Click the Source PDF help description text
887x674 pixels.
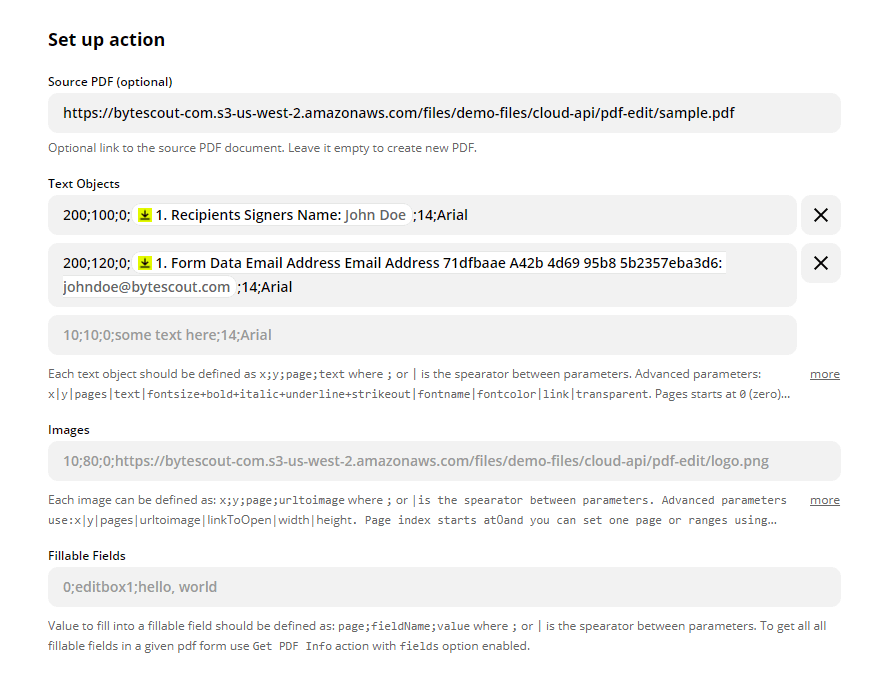click(262, 148)
